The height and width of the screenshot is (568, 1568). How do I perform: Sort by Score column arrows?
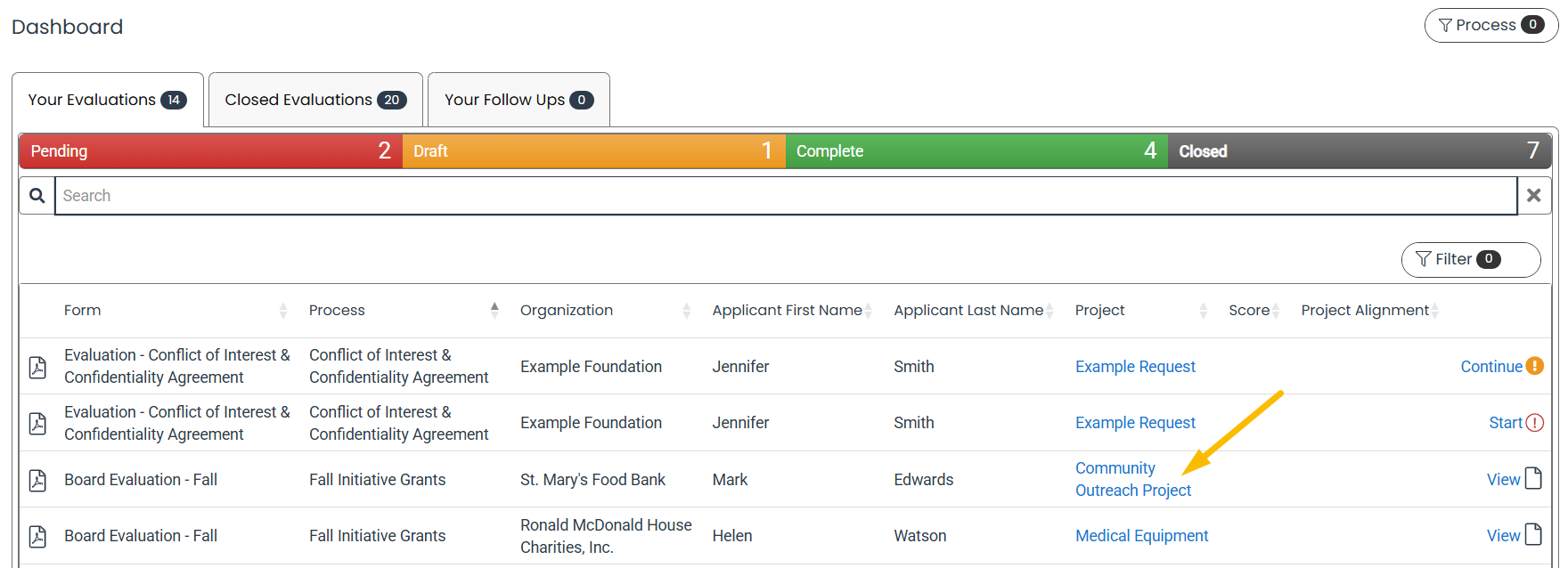click(1276, 310)
